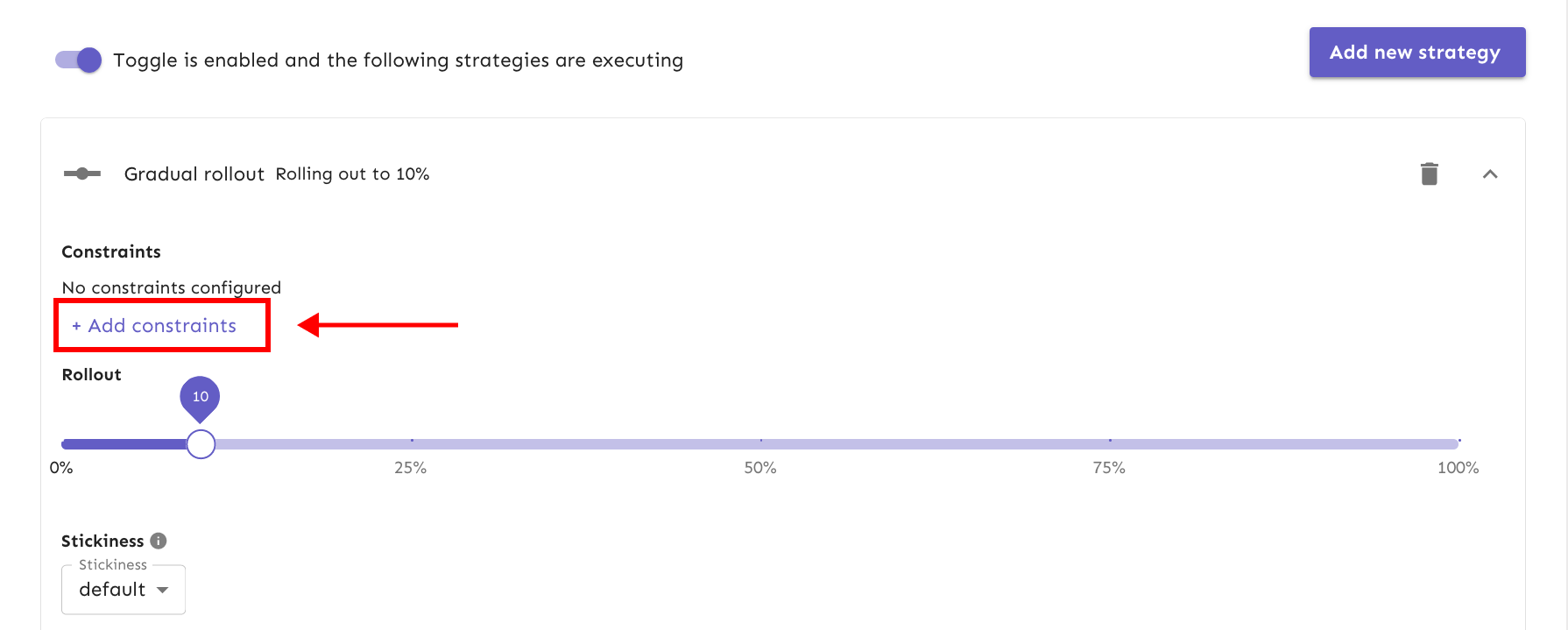
Task: Click the 100% label under the slider
Action: click(x=1458, y=468)
